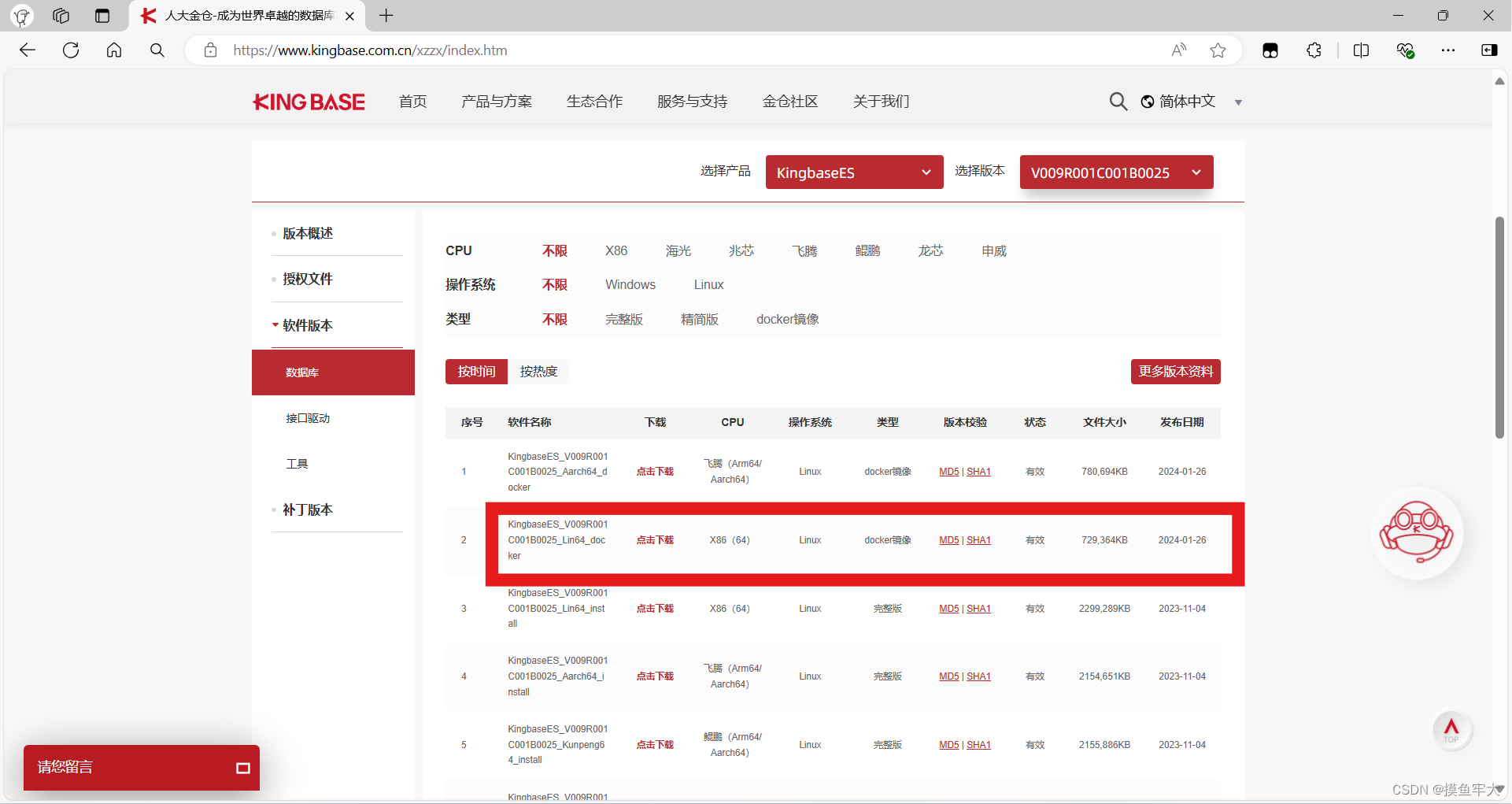
Task: Sort list with 按时间 tab
Action: tap(476, 372)
